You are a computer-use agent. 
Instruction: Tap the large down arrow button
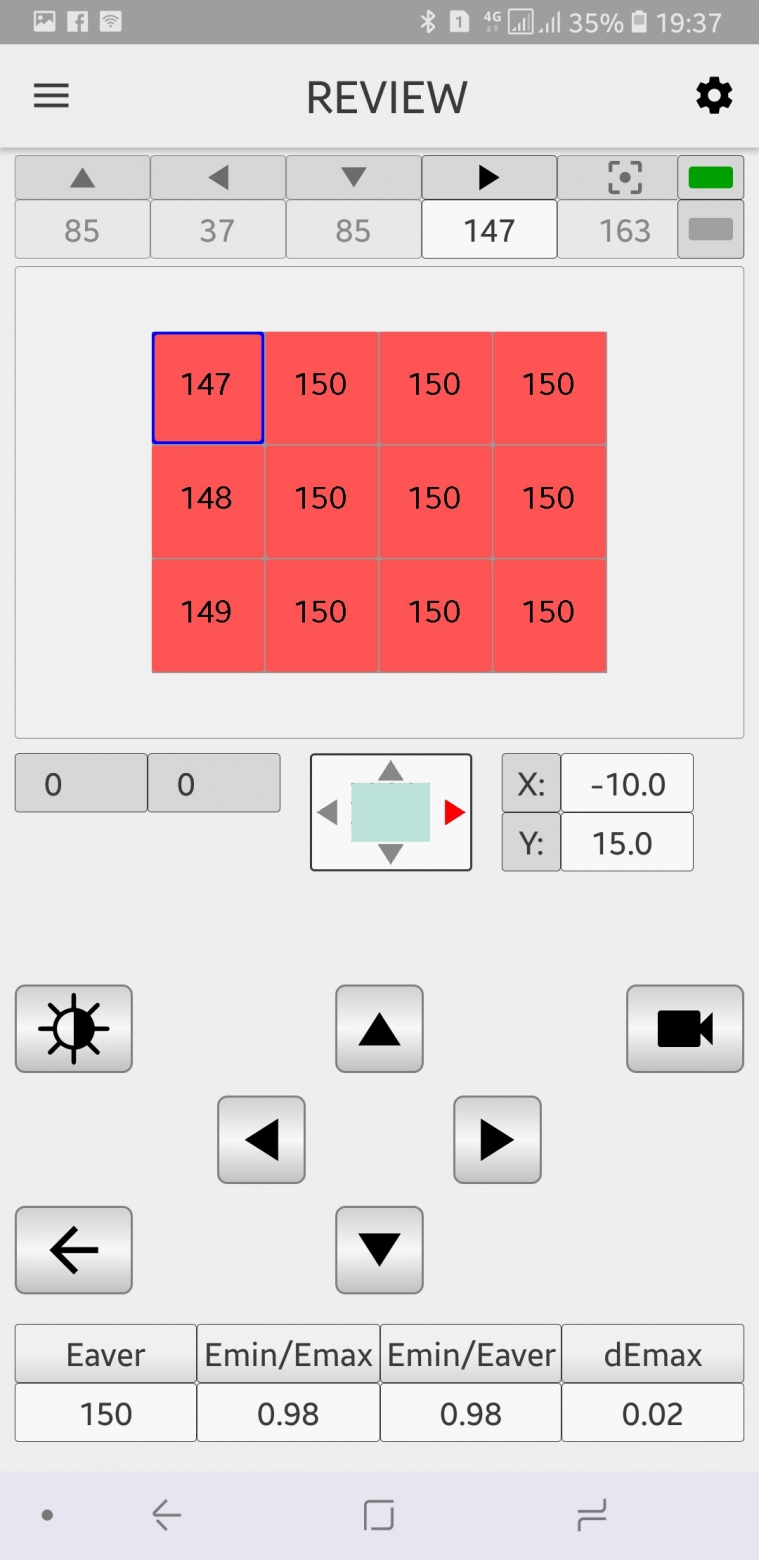(379, 1250)
